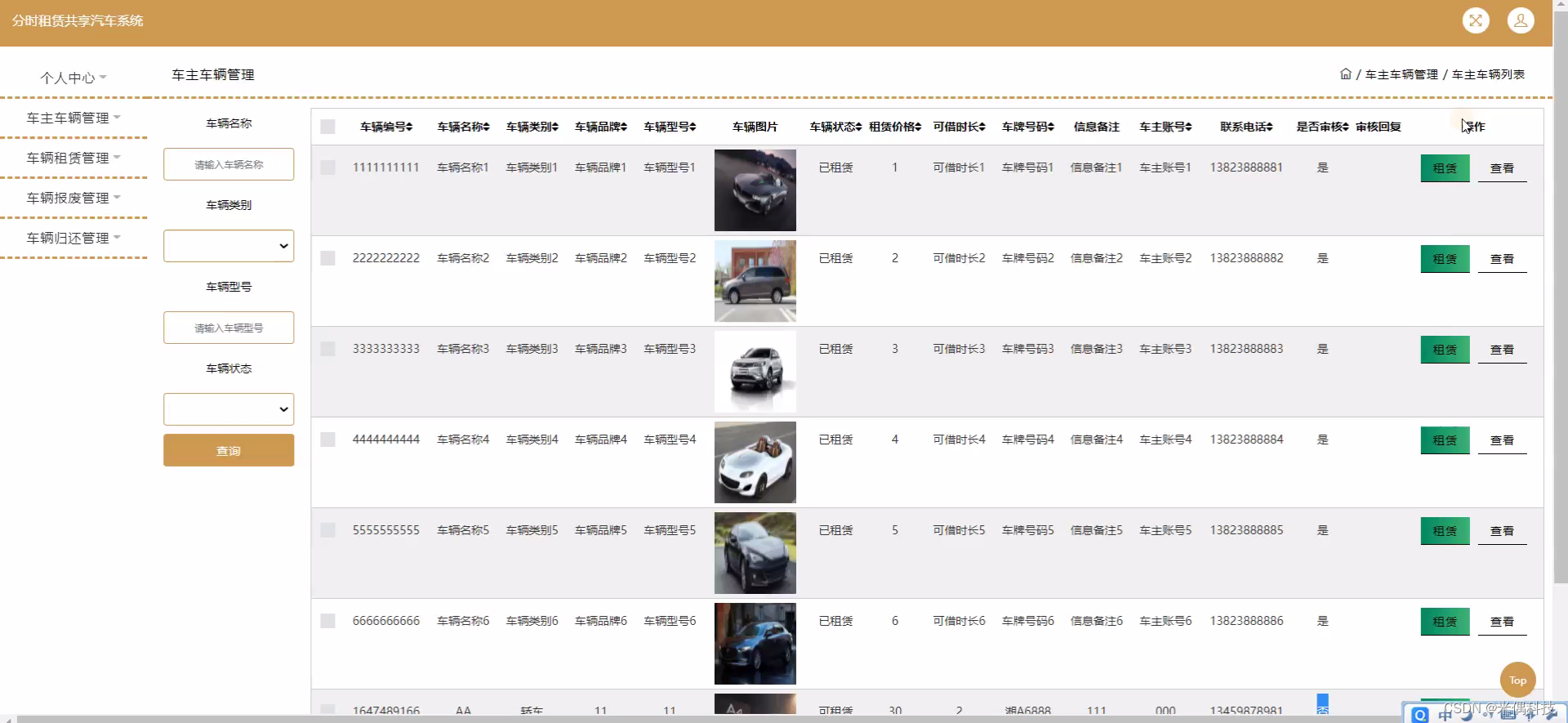The image size is (1568, 723).
Task: Expand the 车辆报废管理 sidebar menu
Action: [x=73, y=198]
